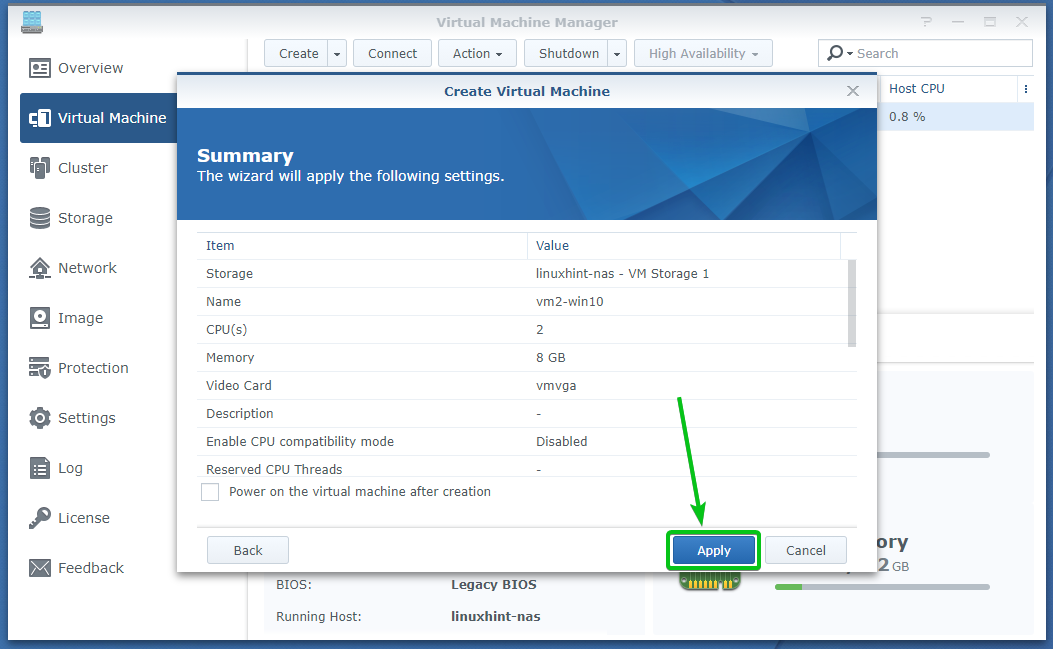Image resolution: width=1053 pixels, height=649 pixels.
Task: Enable power on after creation checkbox
Action: click(210, 492)
